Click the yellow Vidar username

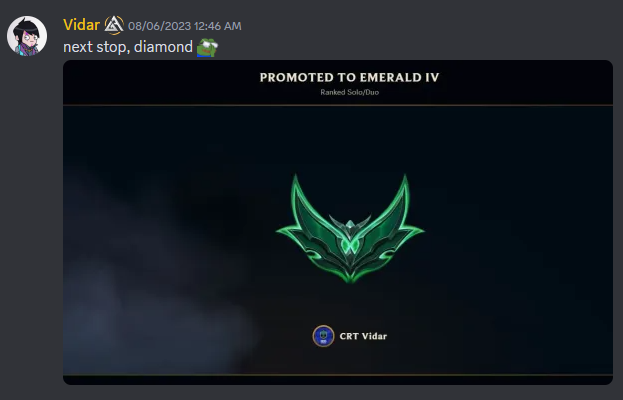[81, 25]
